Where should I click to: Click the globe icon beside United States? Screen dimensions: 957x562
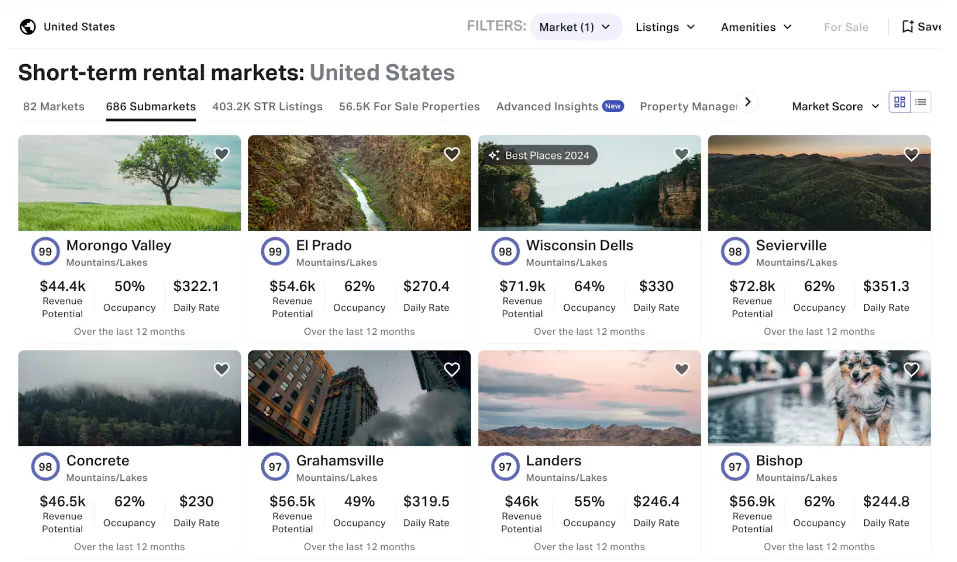pyautogui.click(x=27, y=27)
